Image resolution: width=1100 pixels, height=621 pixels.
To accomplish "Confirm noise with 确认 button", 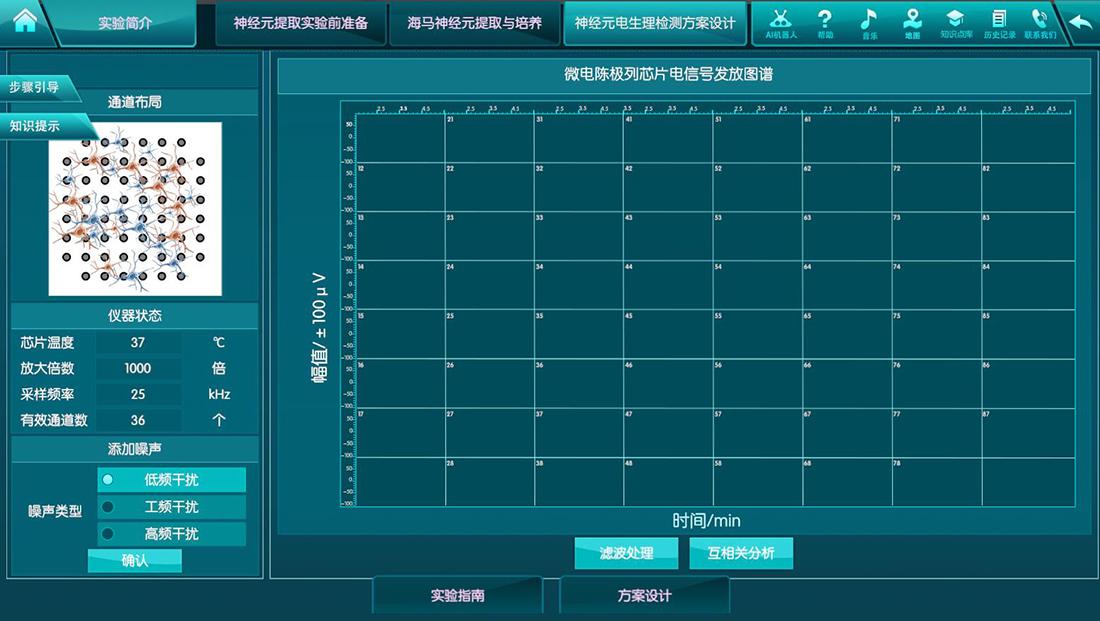I will 135,560.
